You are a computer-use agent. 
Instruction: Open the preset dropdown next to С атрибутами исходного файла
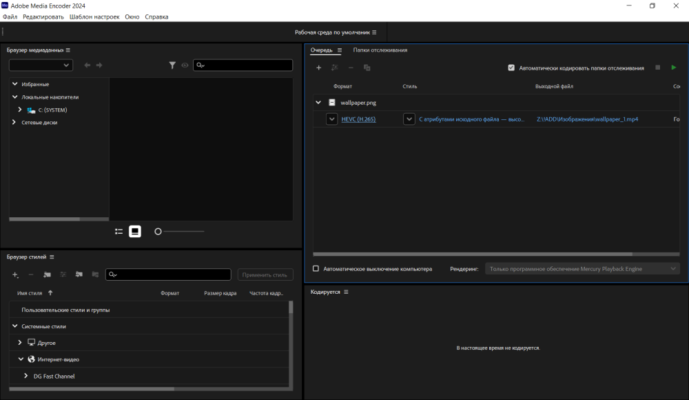coord(409,119)
